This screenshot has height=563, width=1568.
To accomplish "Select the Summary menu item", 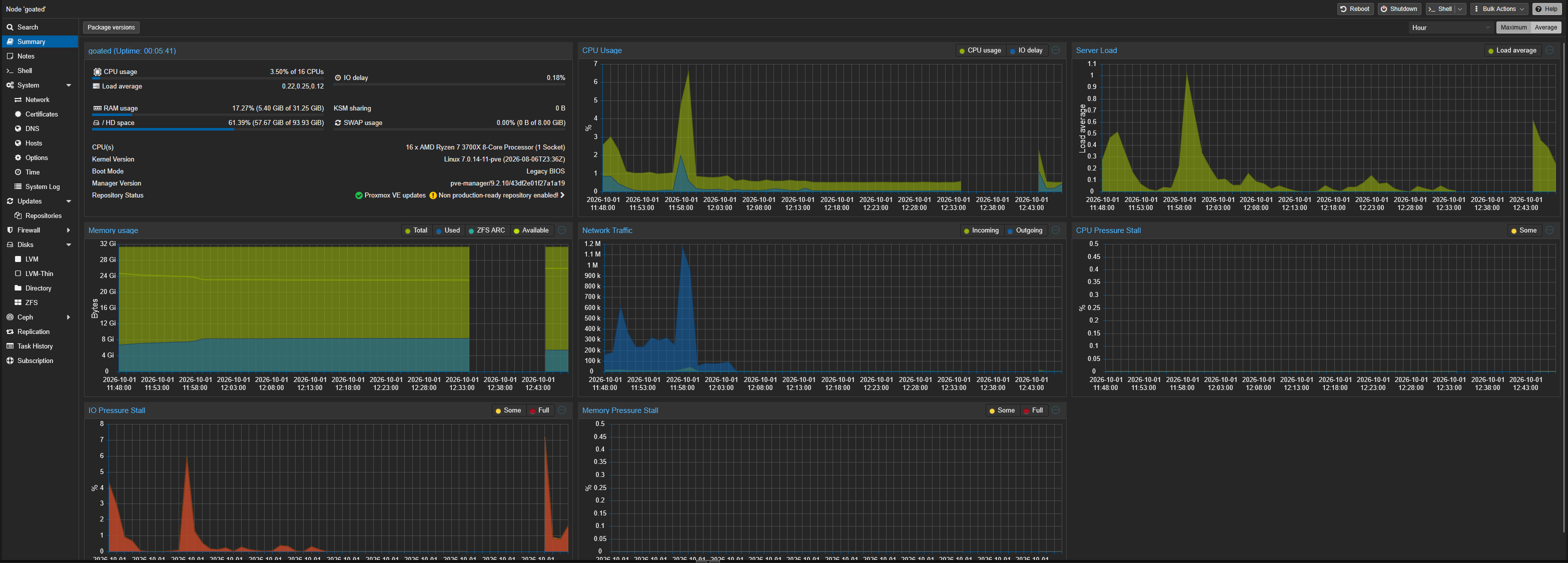I will click(40, 42).
